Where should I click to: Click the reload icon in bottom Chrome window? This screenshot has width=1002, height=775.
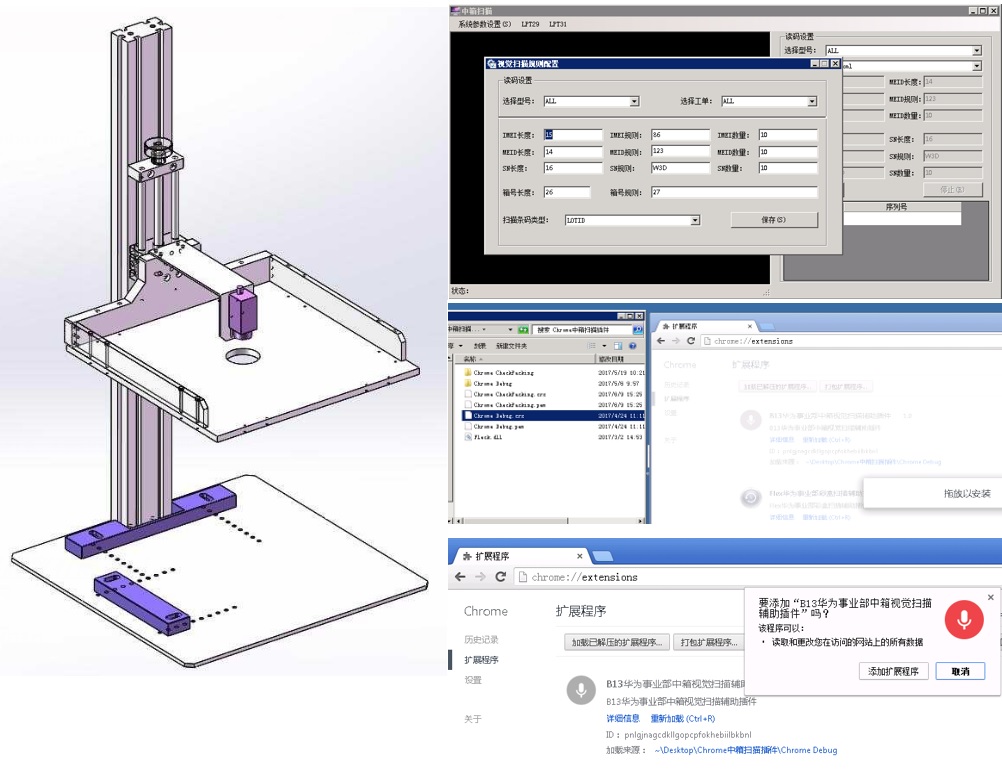[500, 577]
